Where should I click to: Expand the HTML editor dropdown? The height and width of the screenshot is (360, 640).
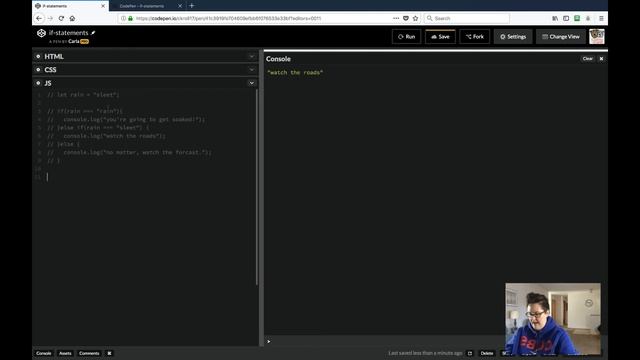tap(251, 56)
